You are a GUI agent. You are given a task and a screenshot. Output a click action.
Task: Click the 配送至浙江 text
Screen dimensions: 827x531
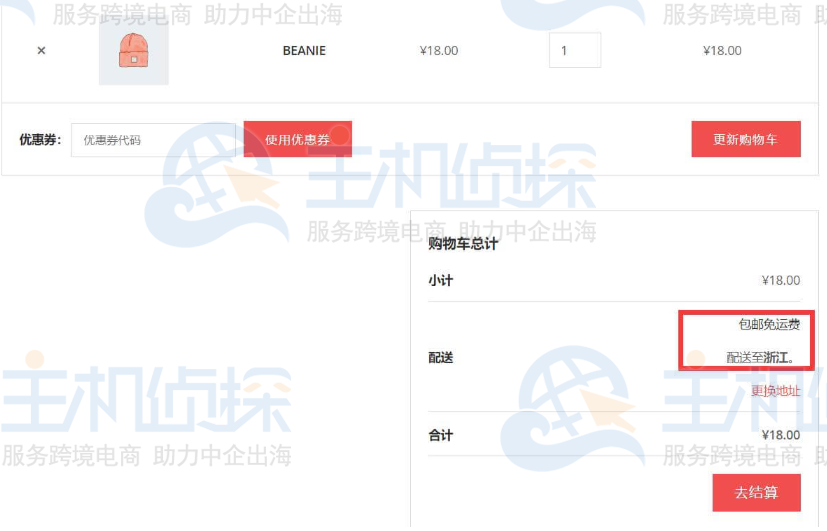point(760,358)
